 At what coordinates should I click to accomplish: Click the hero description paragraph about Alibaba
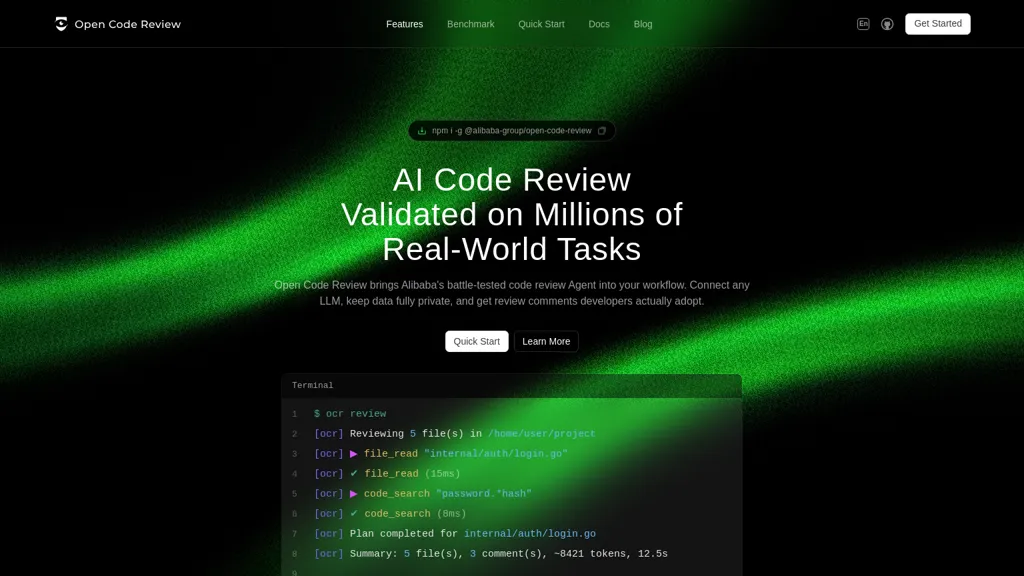click(x=511, y=293)
